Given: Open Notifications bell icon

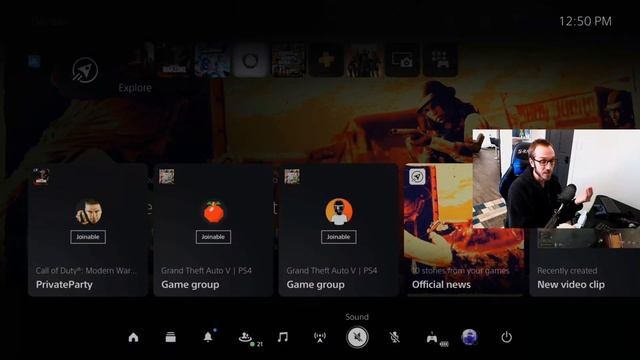Looking at the screenshot, I should [x=208, y=337].
